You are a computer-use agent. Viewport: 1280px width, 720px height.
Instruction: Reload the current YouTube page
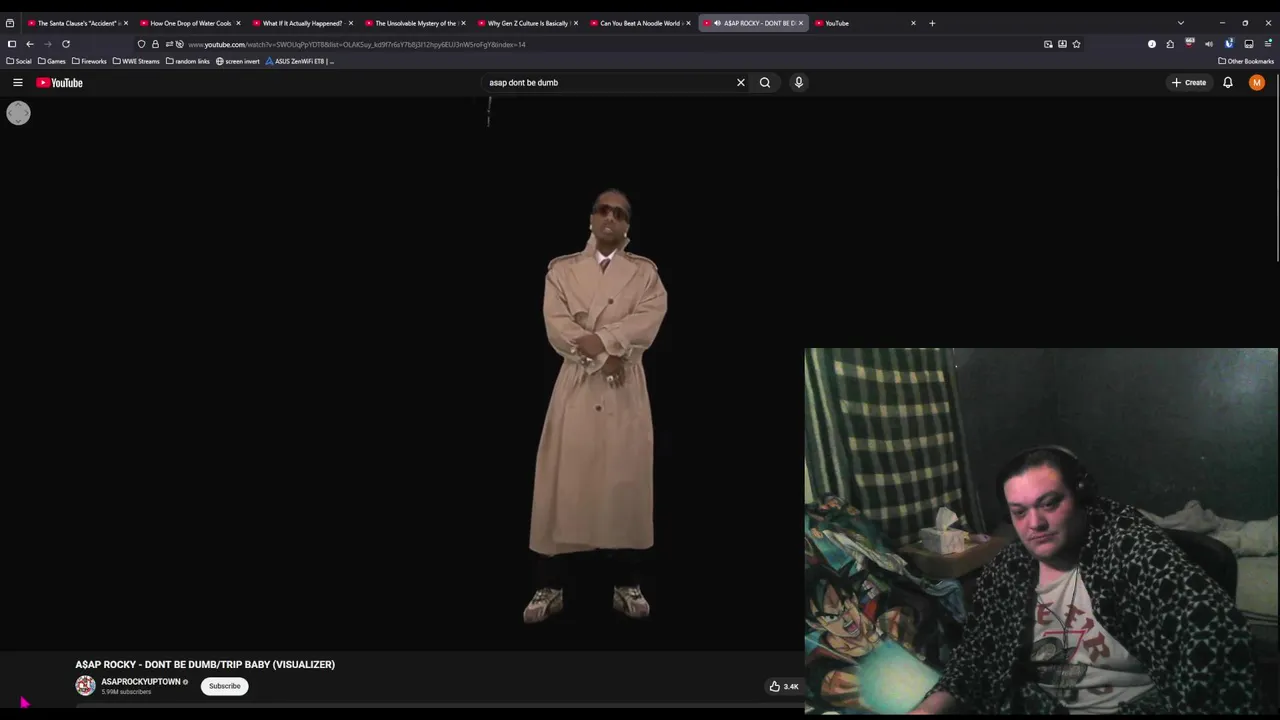click(x=66, y=44)
